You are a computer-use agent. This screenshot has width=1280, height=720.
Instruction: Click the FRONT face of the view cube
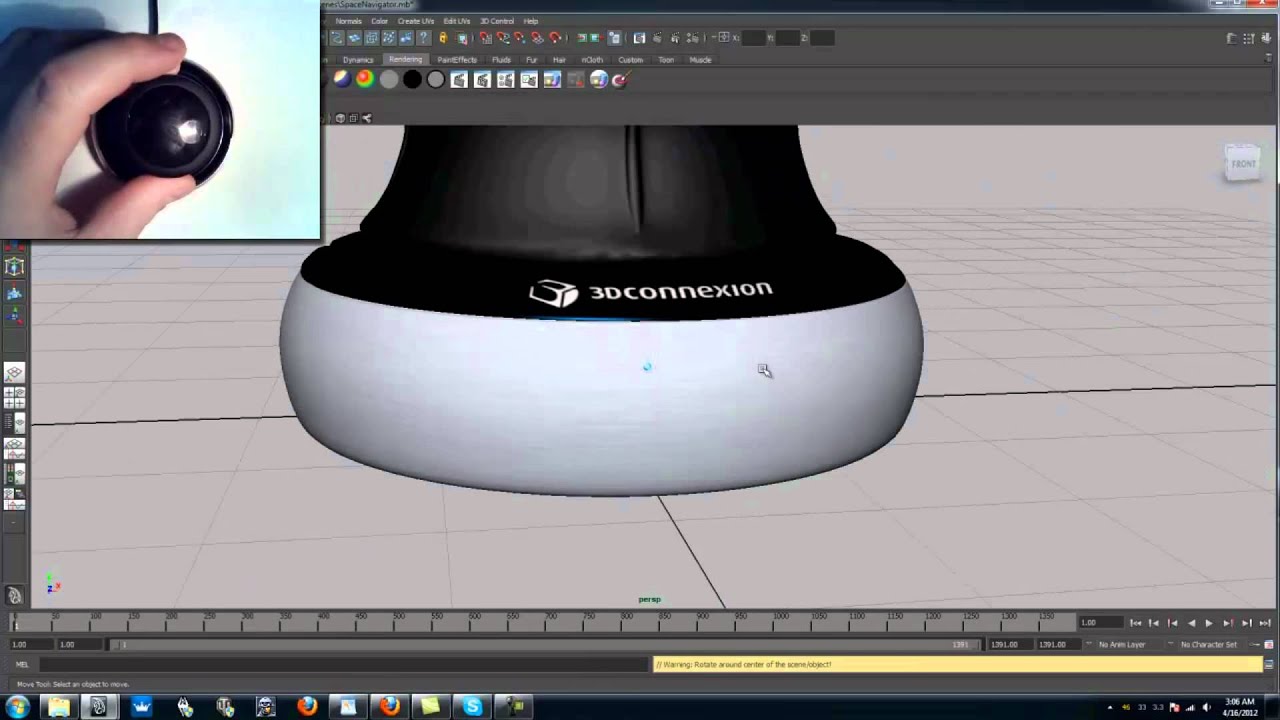1243,164
